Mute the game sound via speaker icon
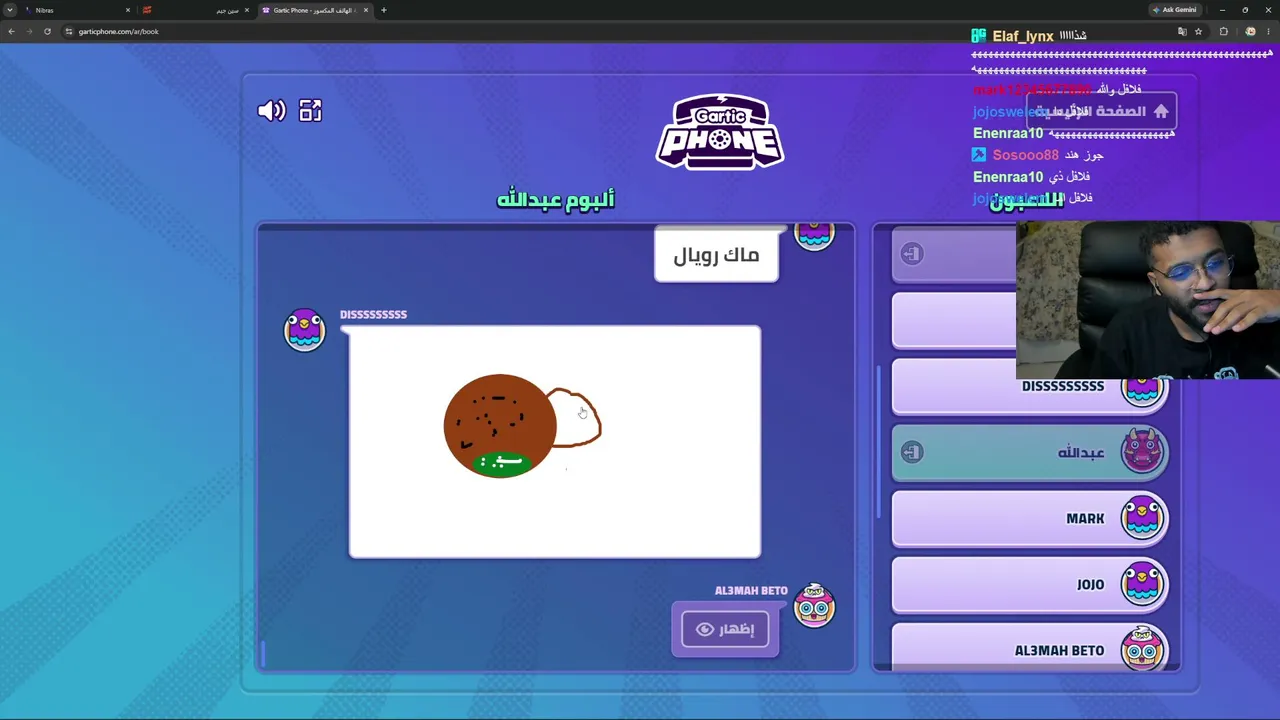 pos(271,110)
